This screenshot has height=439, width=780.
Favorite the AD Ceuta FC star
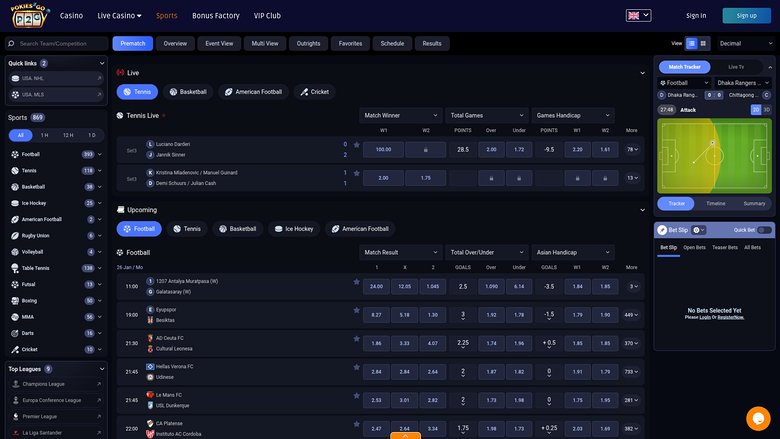point(357,339)
